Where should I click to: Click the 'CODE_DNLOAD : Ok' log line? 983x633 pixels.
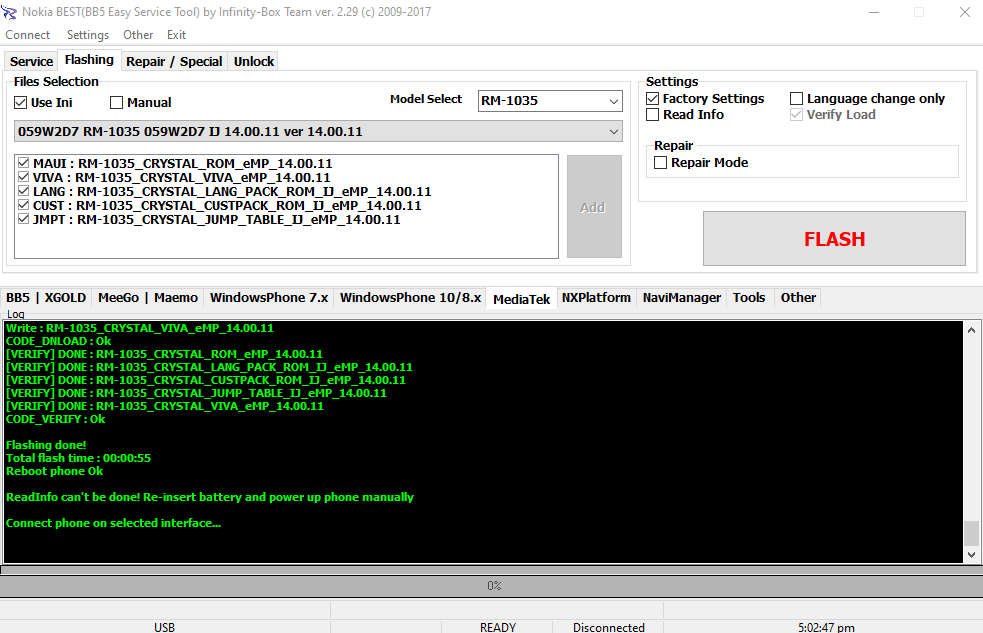[x=58, y=341]
